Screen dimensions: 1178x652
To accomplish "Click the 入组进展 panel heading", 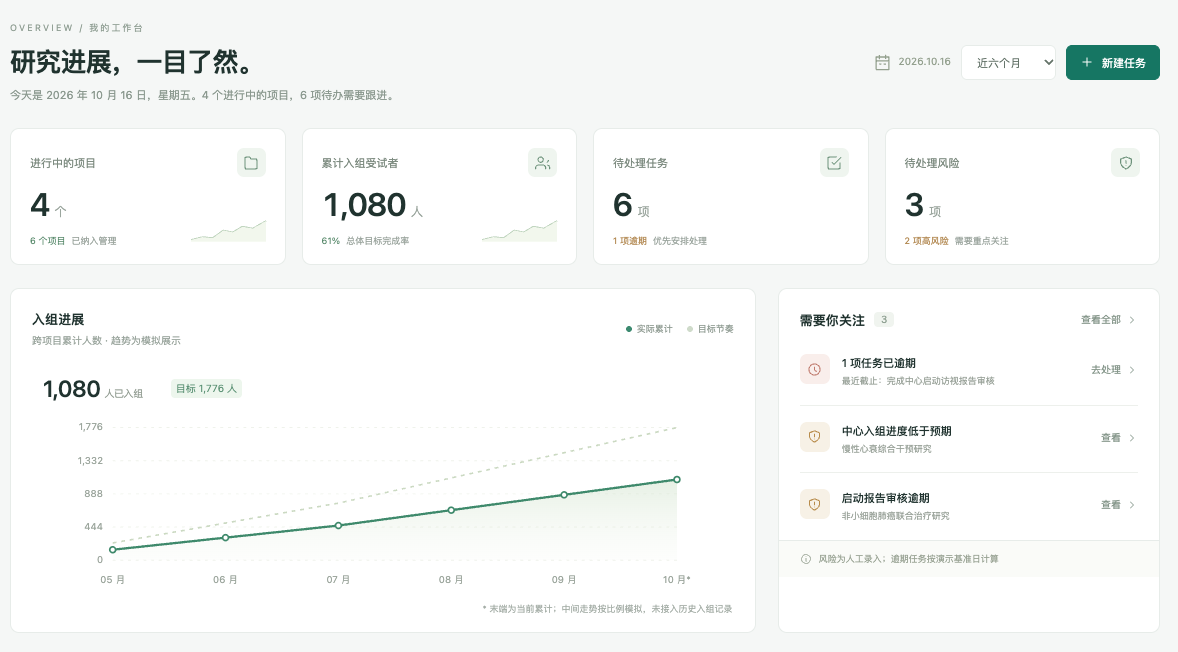I will [x=58, y=320].
